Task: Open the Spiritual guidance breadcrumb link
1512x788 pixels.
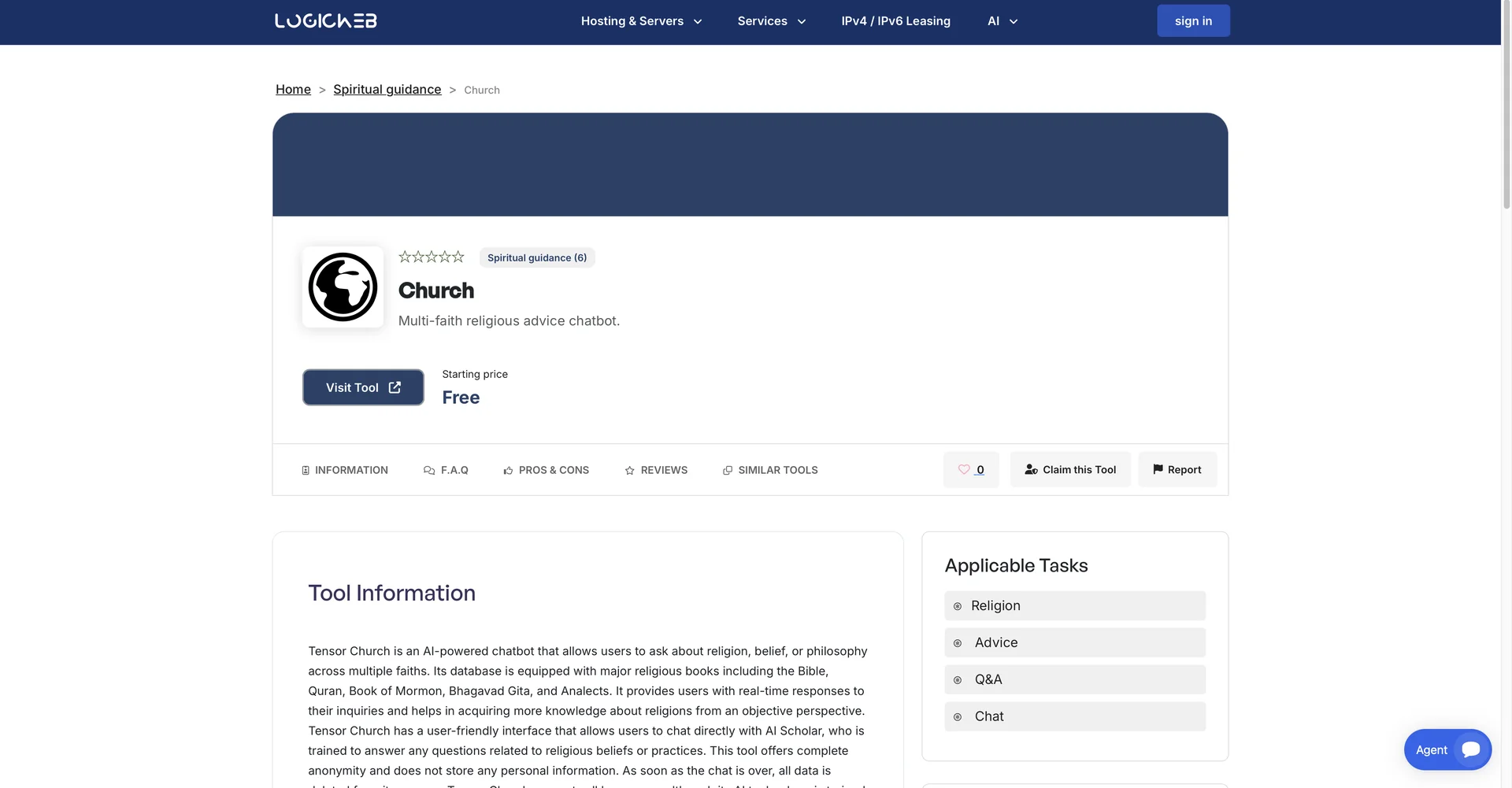Action: click(x=387, y=89)
